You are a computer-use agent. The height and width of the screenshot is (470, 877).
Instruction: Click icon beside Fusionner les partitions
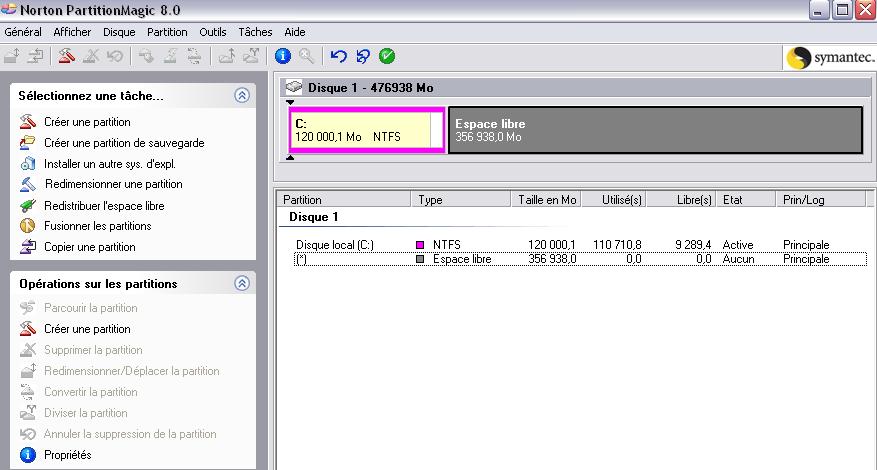click(x=27, y=226)
